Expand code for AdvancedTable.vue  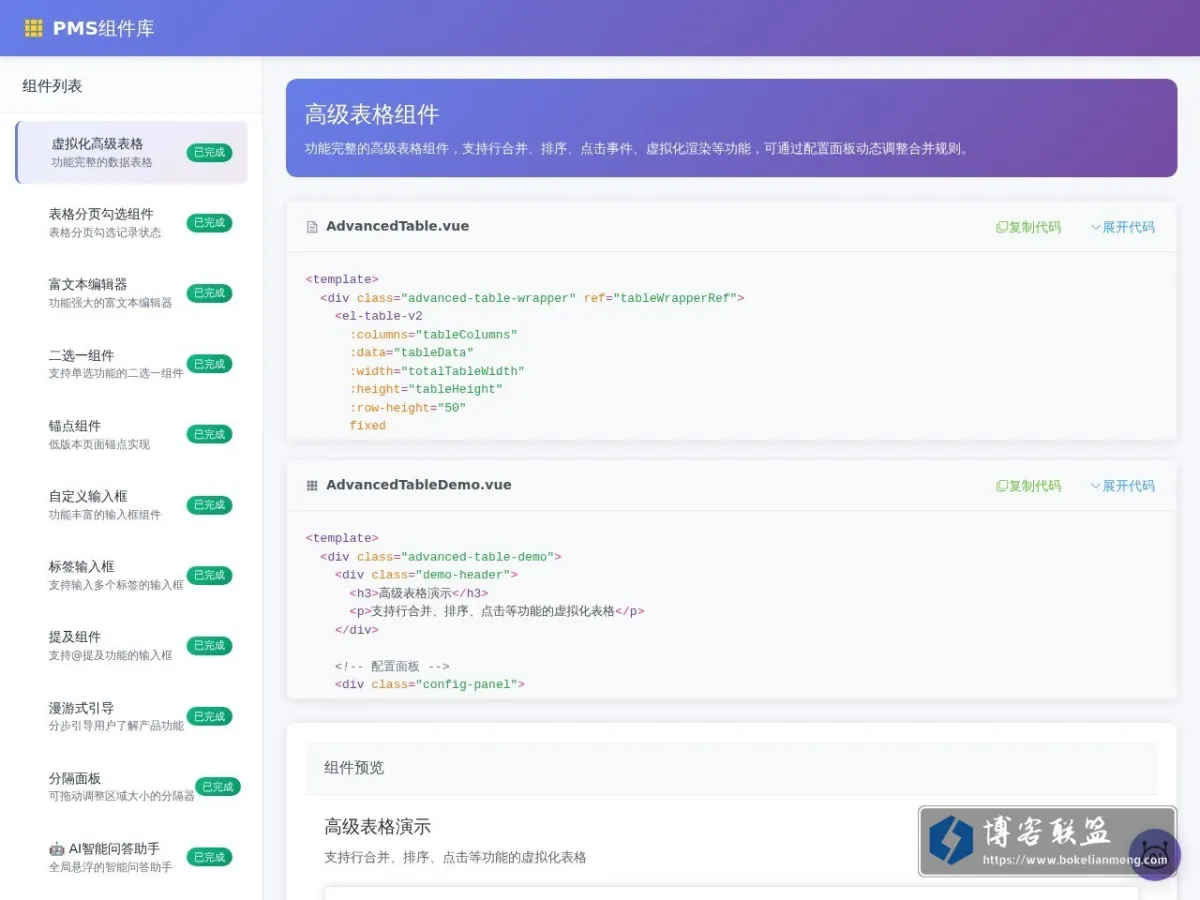click(1122, 227)
